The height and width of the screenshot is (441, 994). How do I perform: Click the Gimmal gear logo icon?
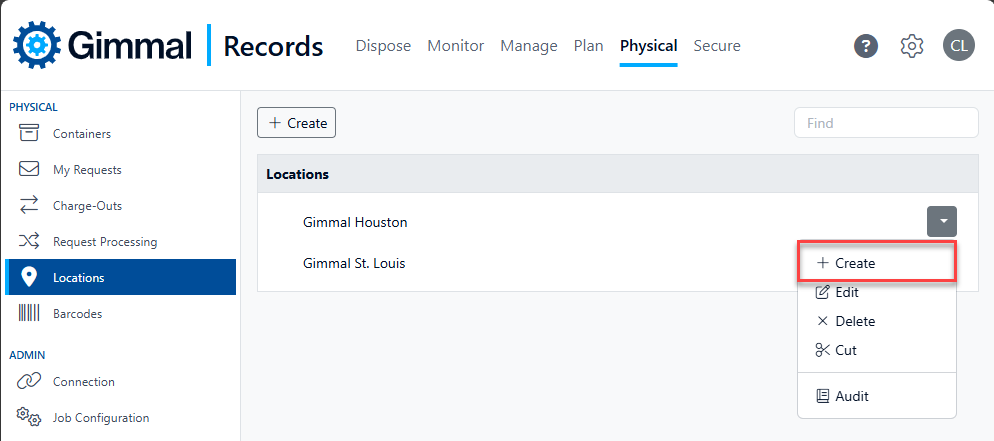point(37,45)
